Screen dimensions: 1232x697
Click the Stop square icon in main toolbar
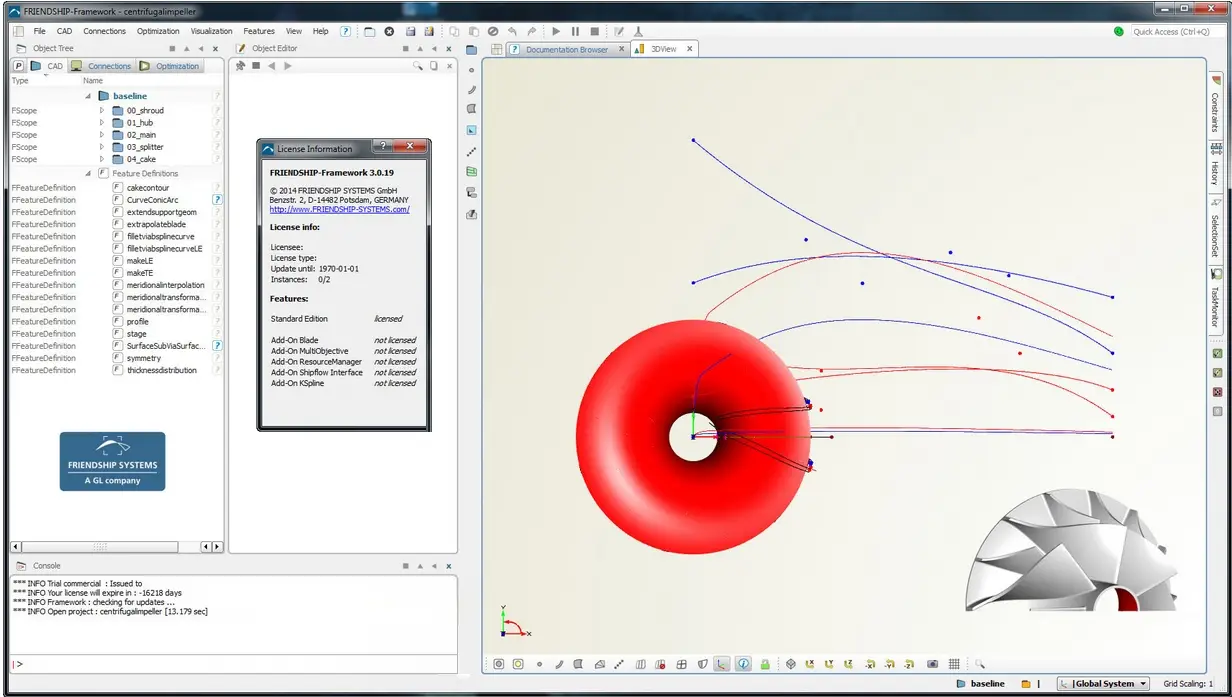point(594,31)
